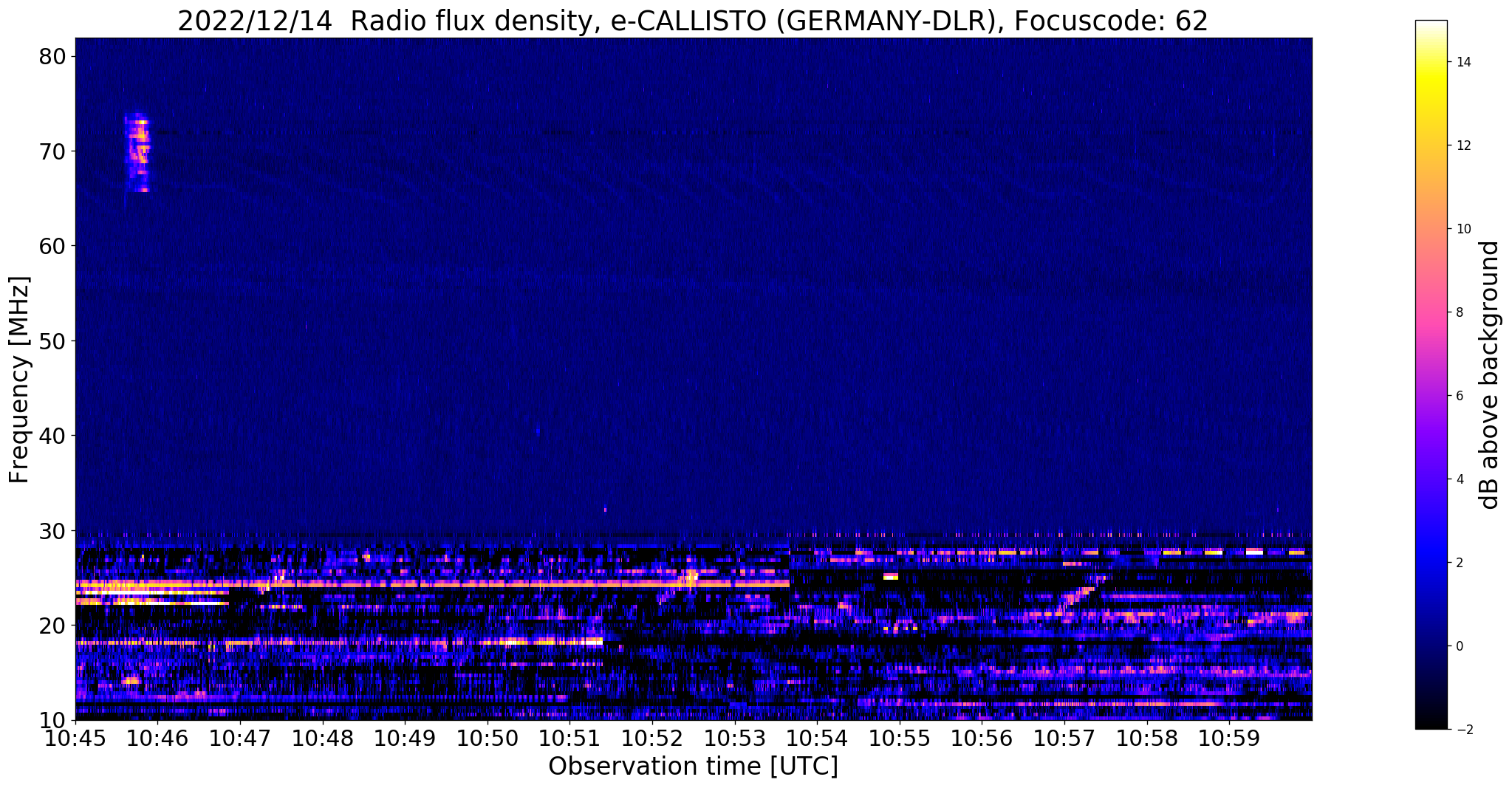Click the x-axis tick label '10:52'
1512x788 pixels.
point(652,738)
